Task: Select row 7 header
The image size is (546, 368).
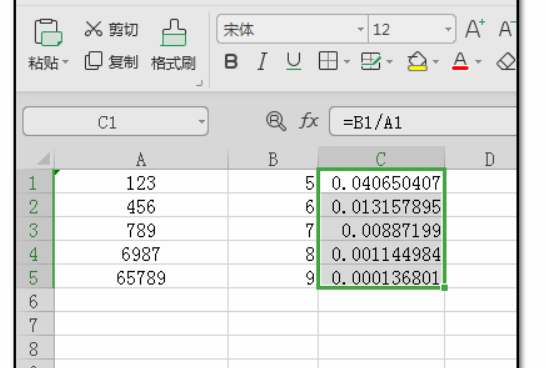Action: 35,324
